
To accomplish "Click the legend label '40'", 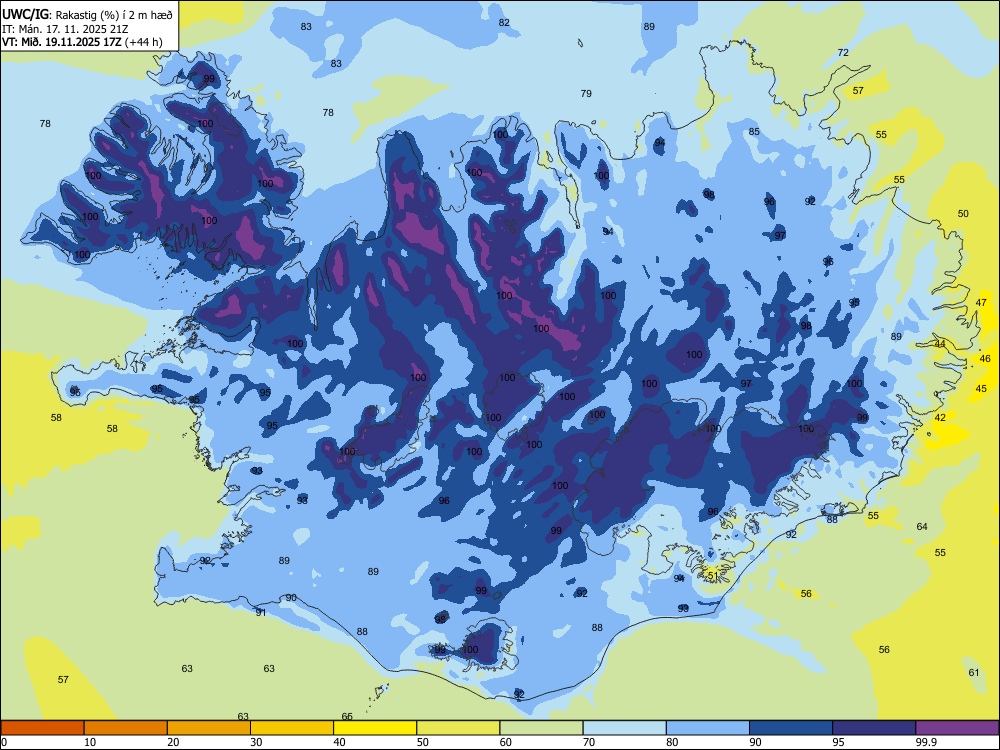I will click(x=340, y=742).
